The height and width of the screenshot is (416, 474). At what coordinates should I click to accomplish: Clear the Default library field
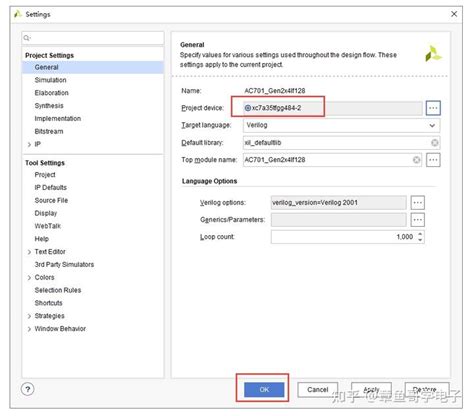tap(435, 143)
